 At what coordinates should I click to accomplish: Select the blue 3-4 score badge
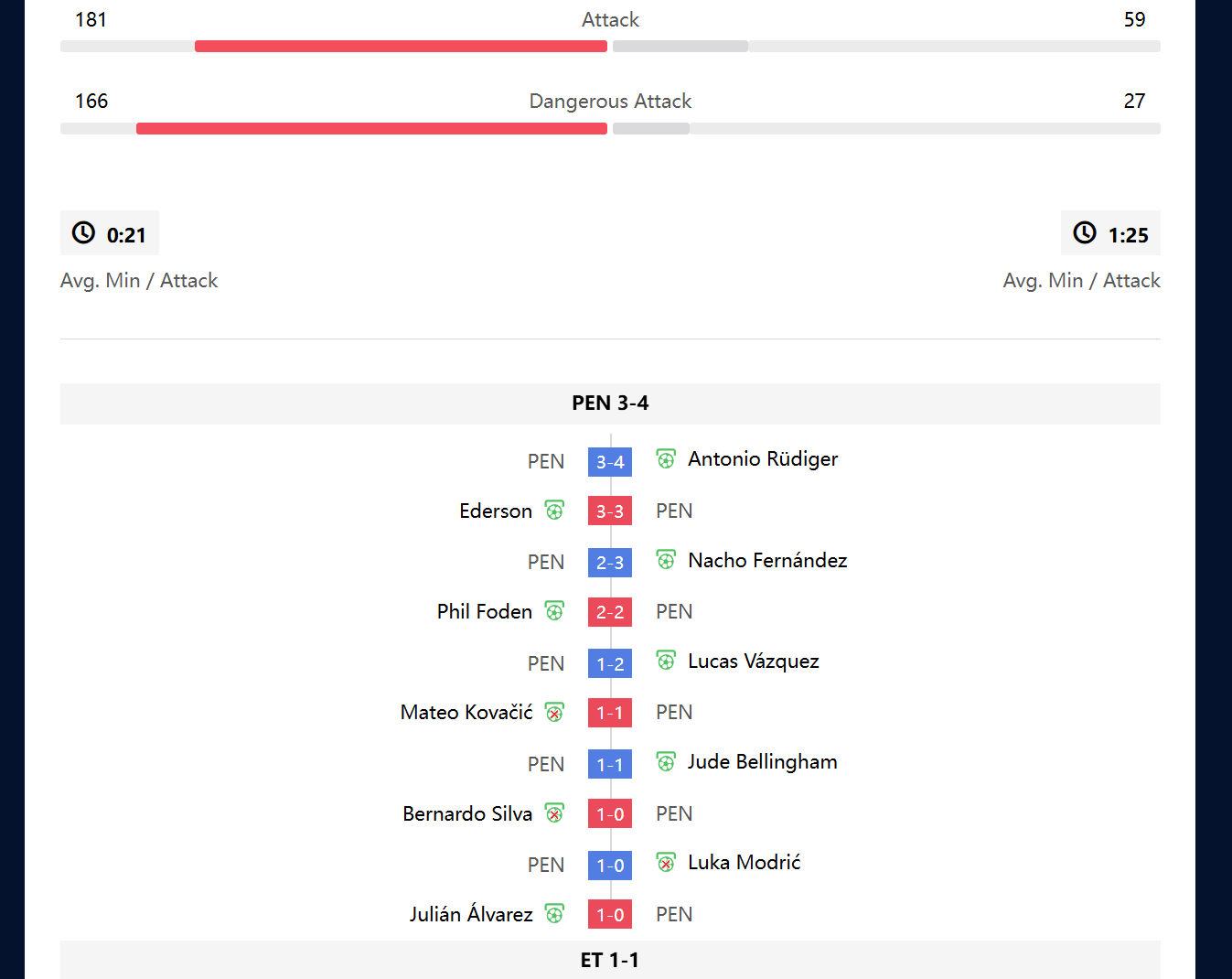coord(610,462)
